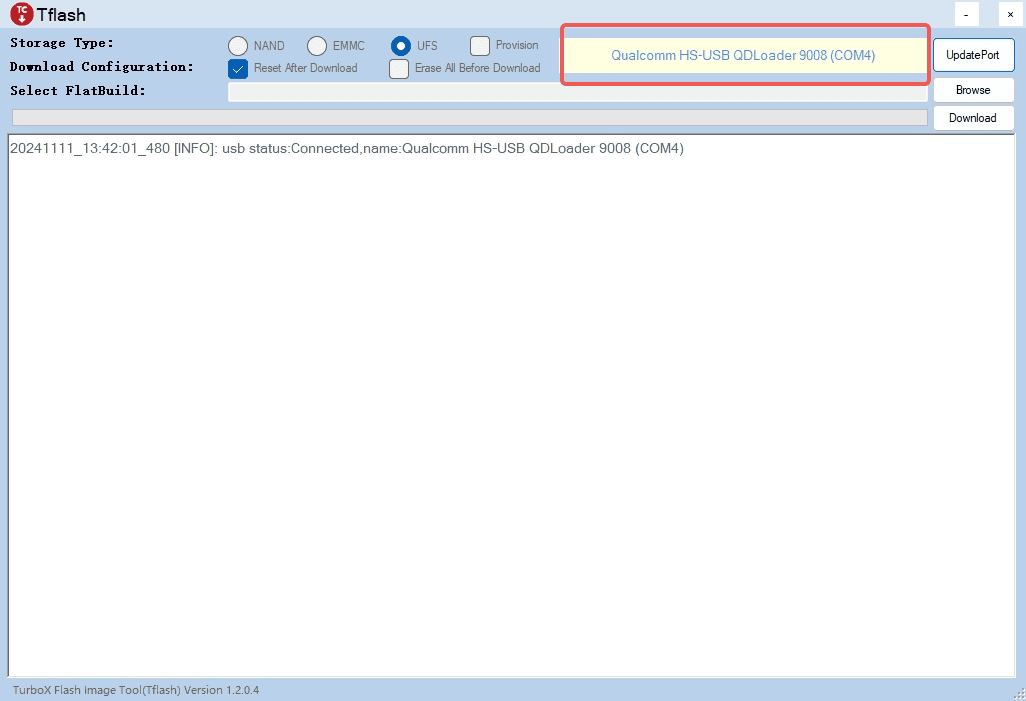Select the EMMC storage type

317,46
